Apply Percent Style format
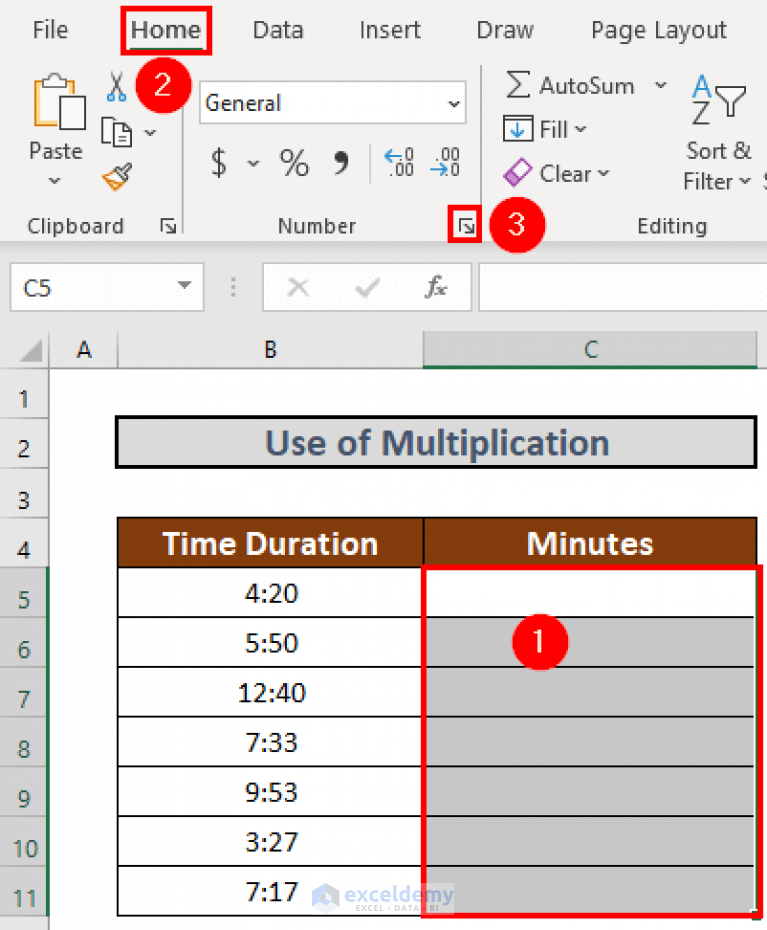 tap(294, 163)
